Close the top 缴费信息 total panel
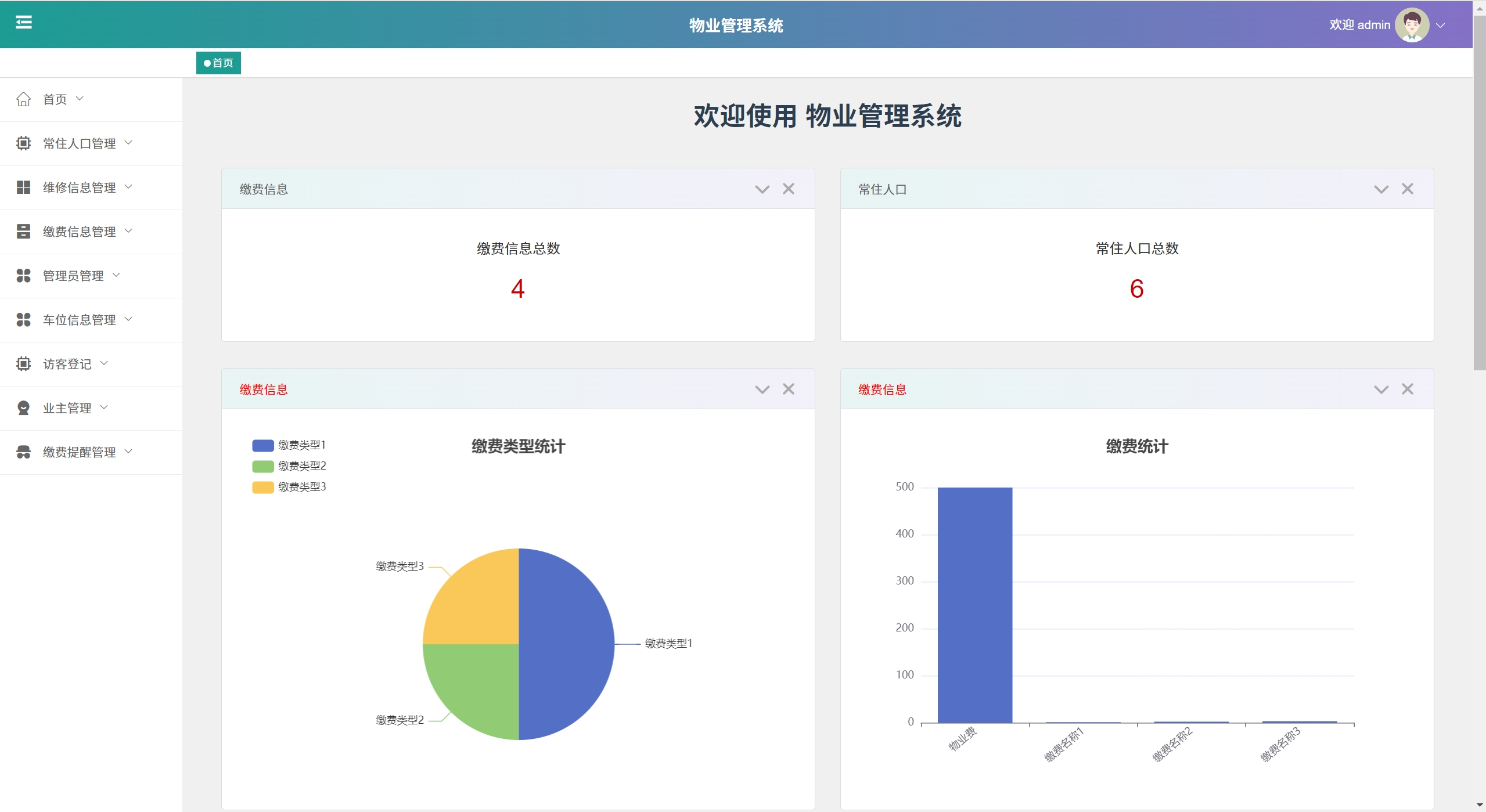The width and height of the screenshot is (1486, 812). (788, 189)
